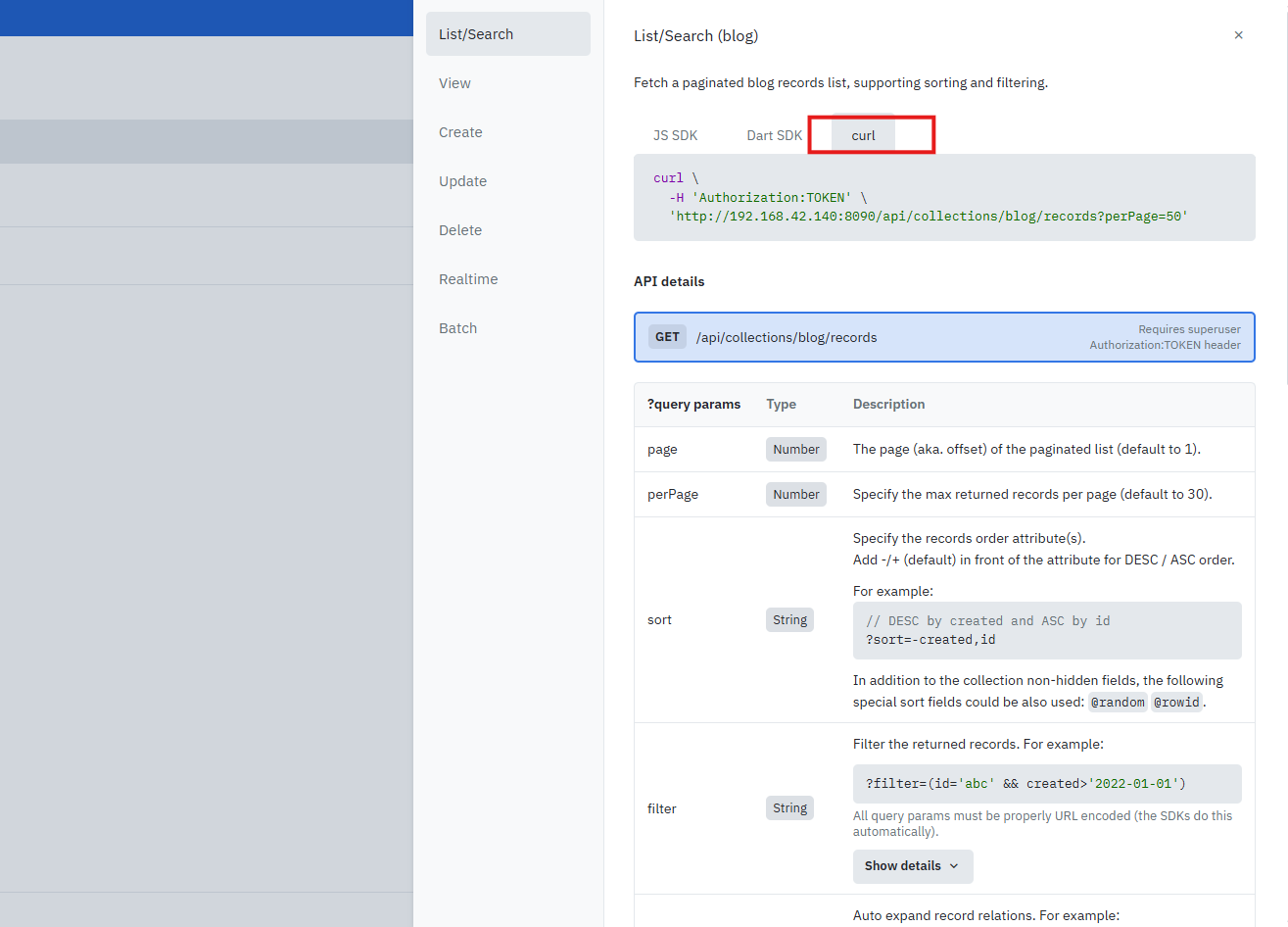Image resolution: width=1288 pixels, height=927 pixels.
Task: Click the Number type badge for page
Action: [796, 449]
